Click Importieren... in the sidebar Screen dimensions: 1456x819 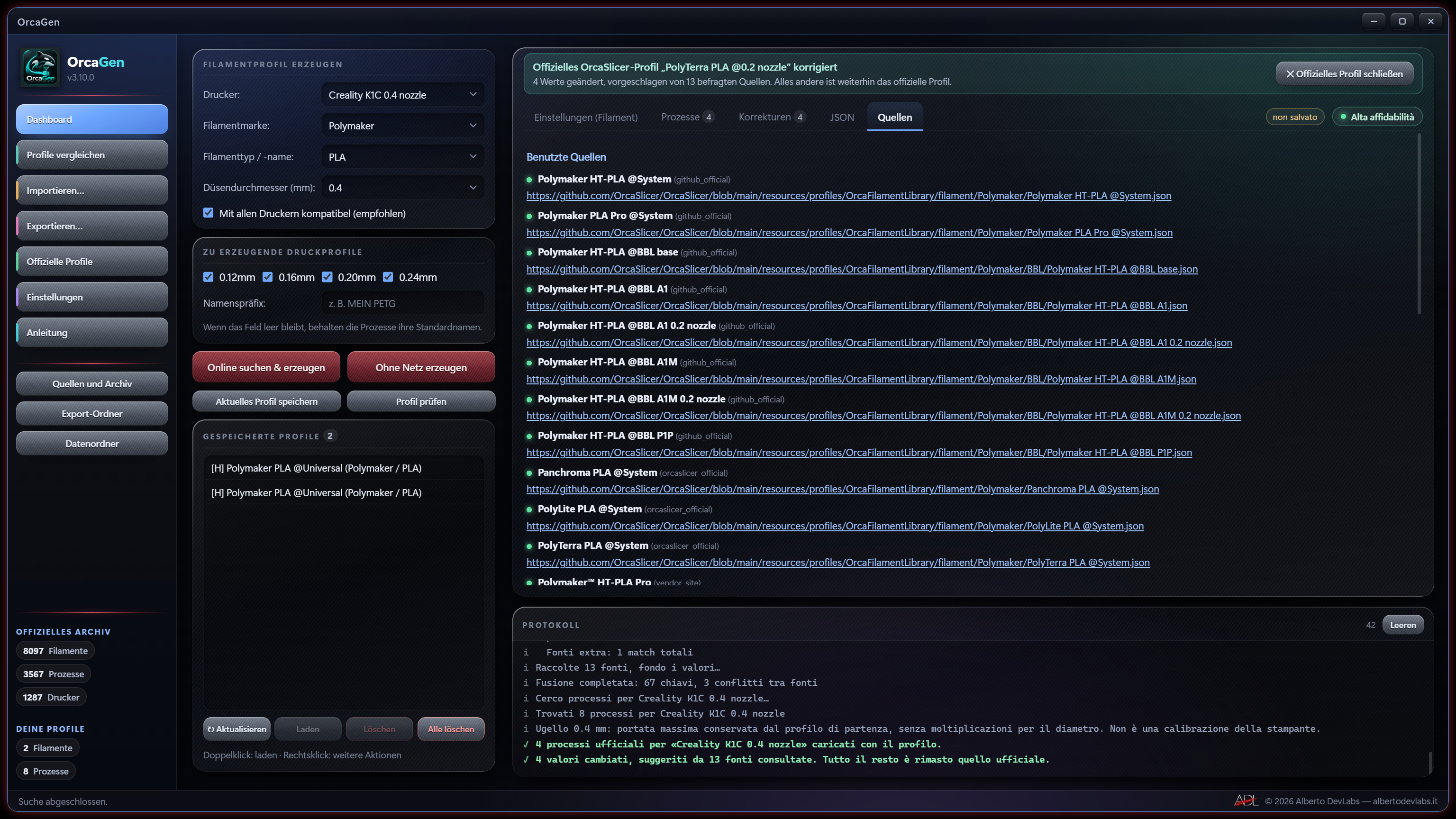[x=92, y=191]
